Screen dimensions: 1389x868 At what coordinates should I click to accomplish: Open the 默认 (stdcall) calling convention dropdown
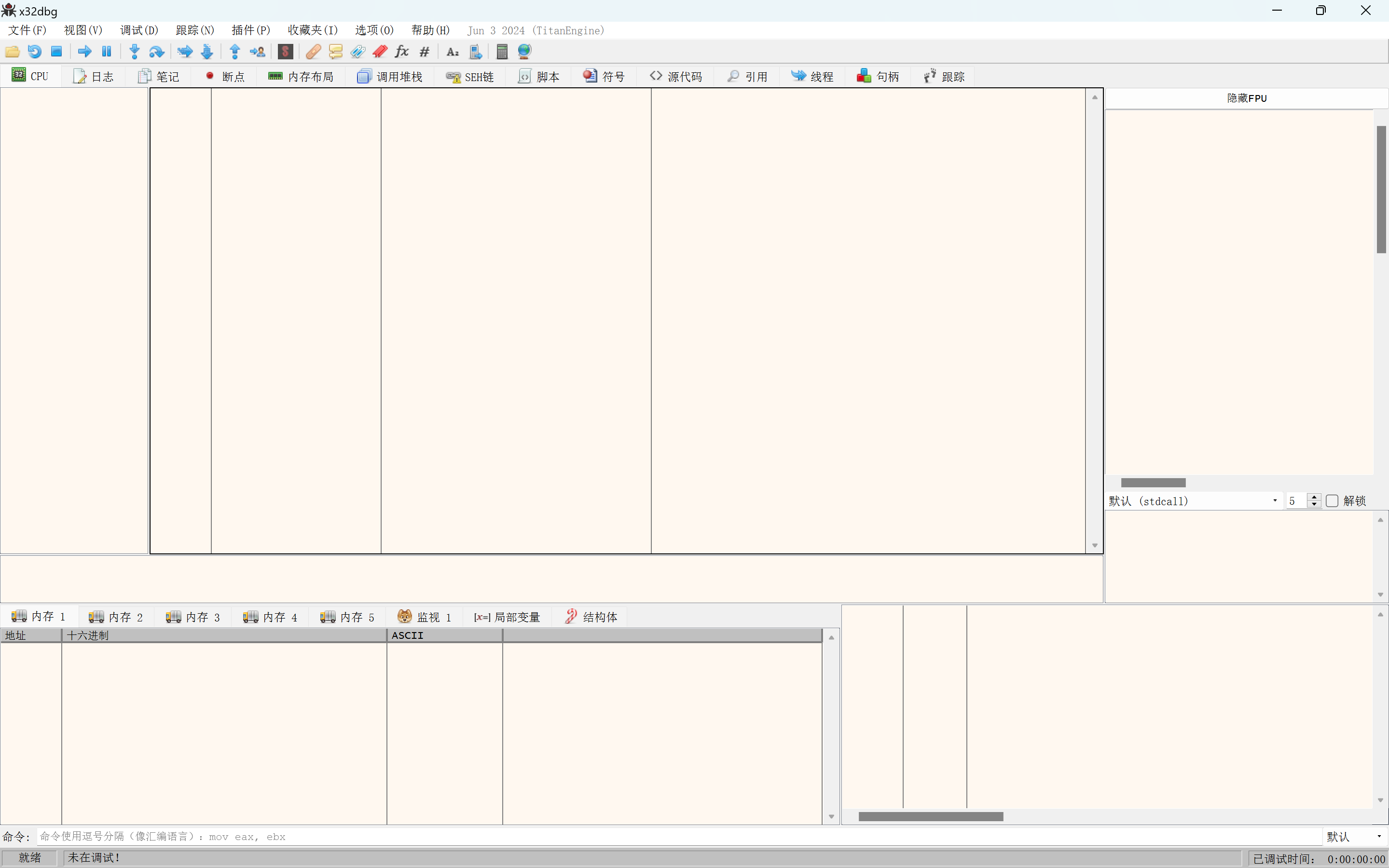[x=1193, y=501]
